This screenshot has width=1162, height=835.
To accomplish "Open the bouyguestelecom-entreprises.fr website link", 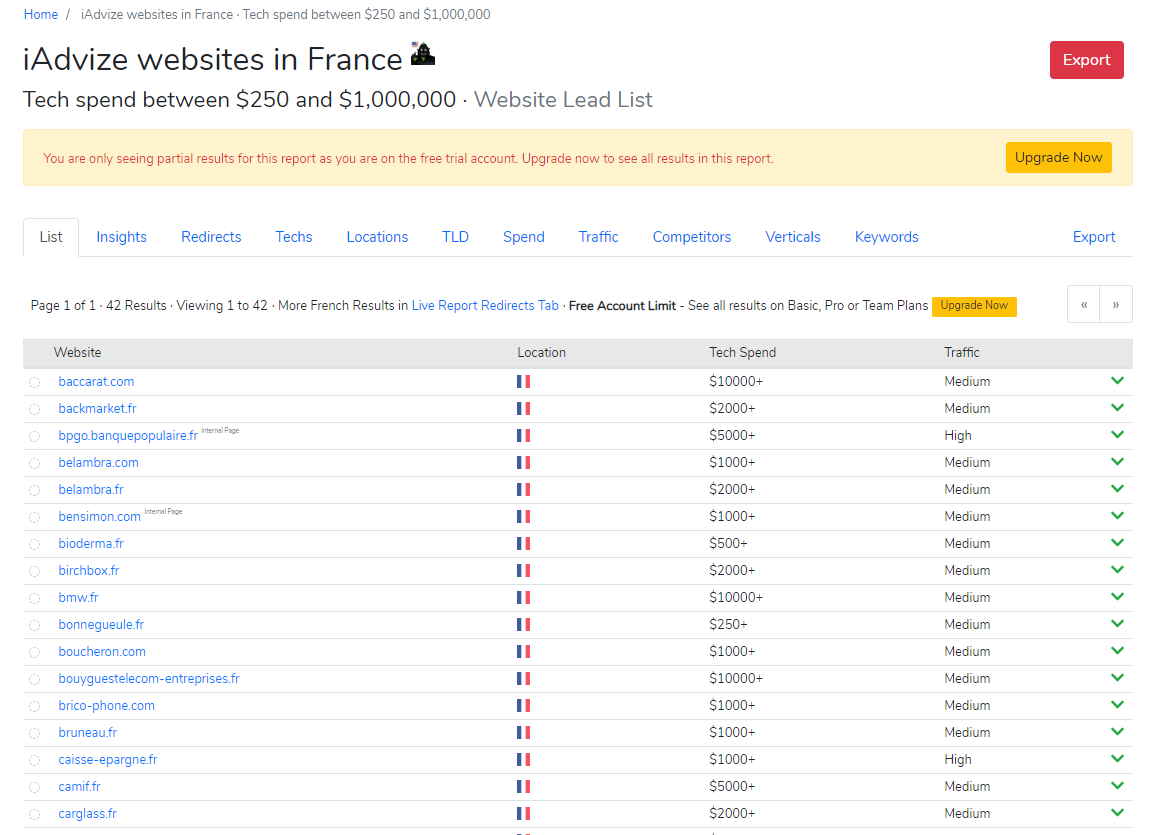I will click(x=149, y=679).
